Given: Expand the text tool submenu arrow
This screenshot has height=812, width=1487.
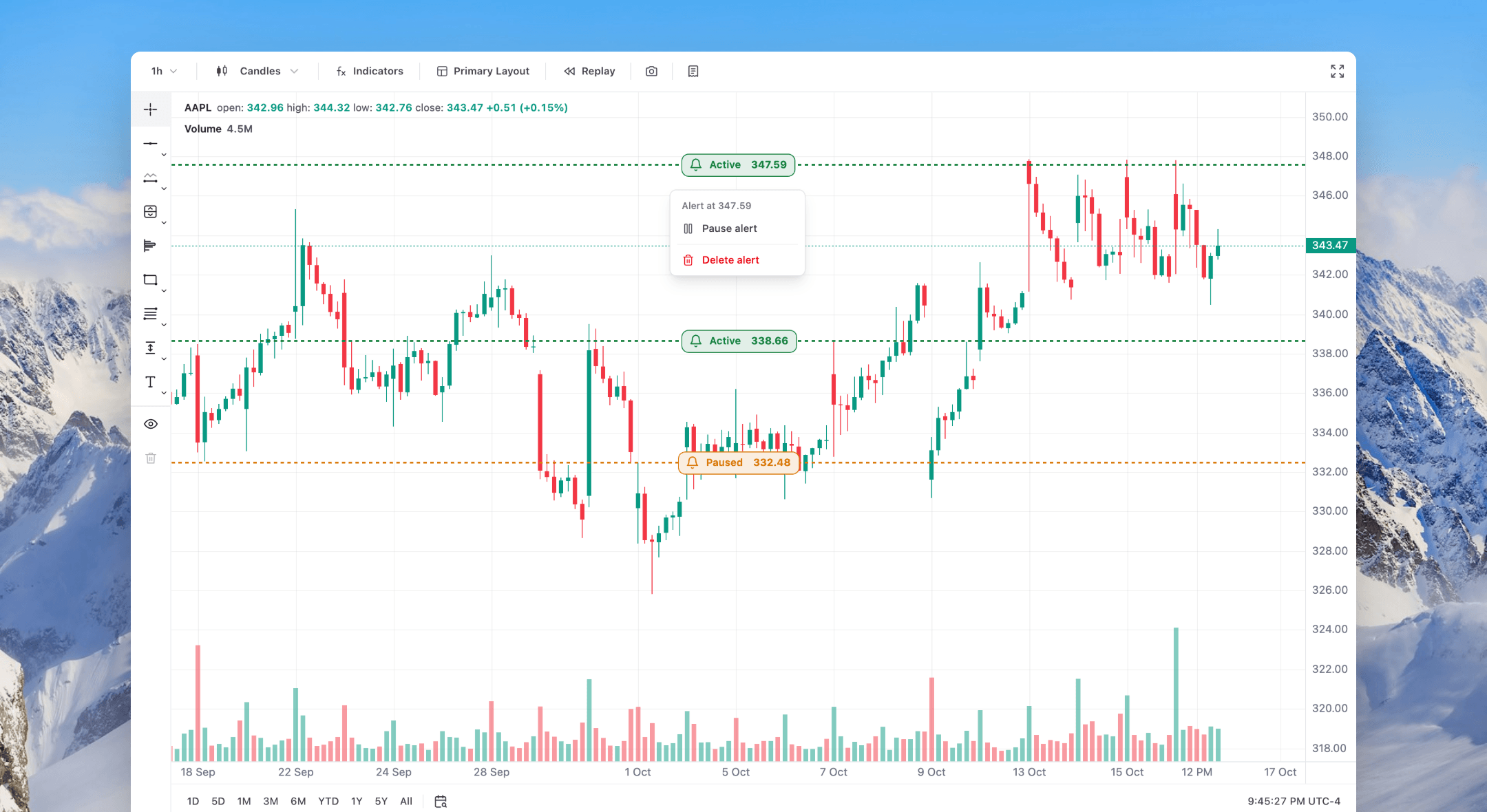Looking at the screenshot, I should coord(164,393).
